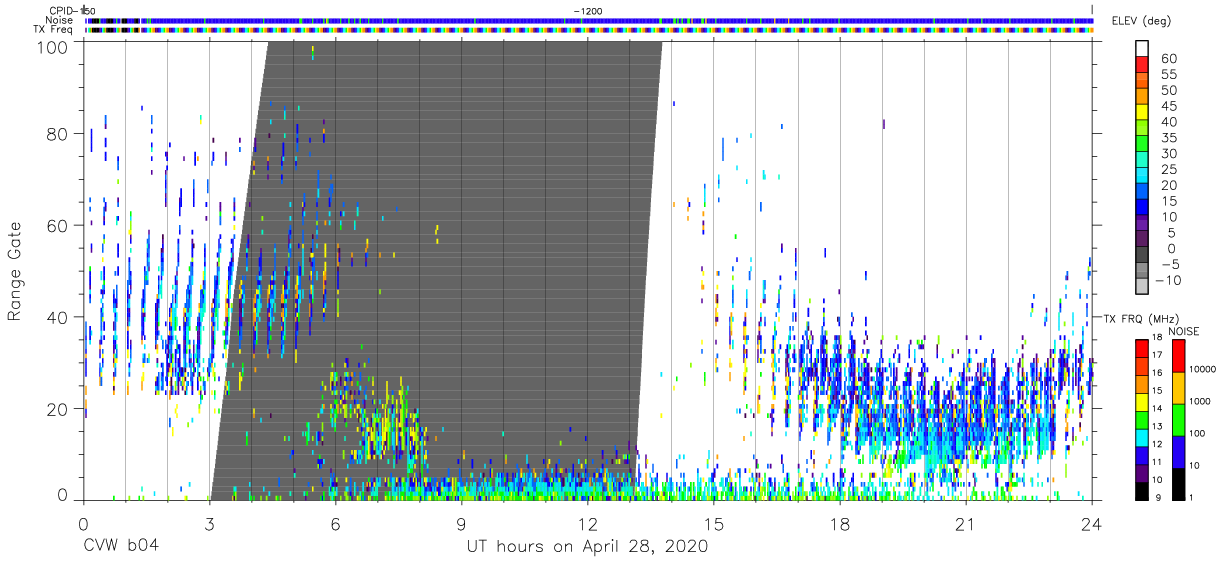Click the '50' label on the ELEV scale
1228x567 pixels.
[1169, 90]
